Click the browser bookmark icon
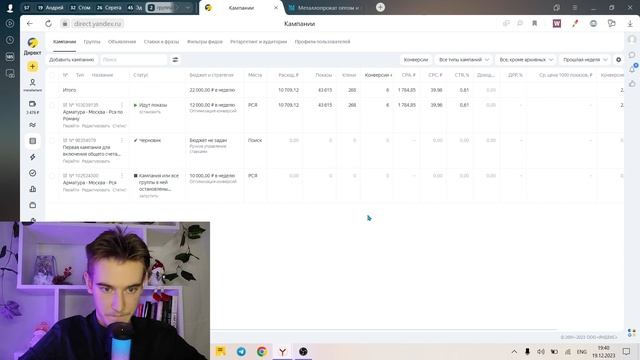 (534, 24)
